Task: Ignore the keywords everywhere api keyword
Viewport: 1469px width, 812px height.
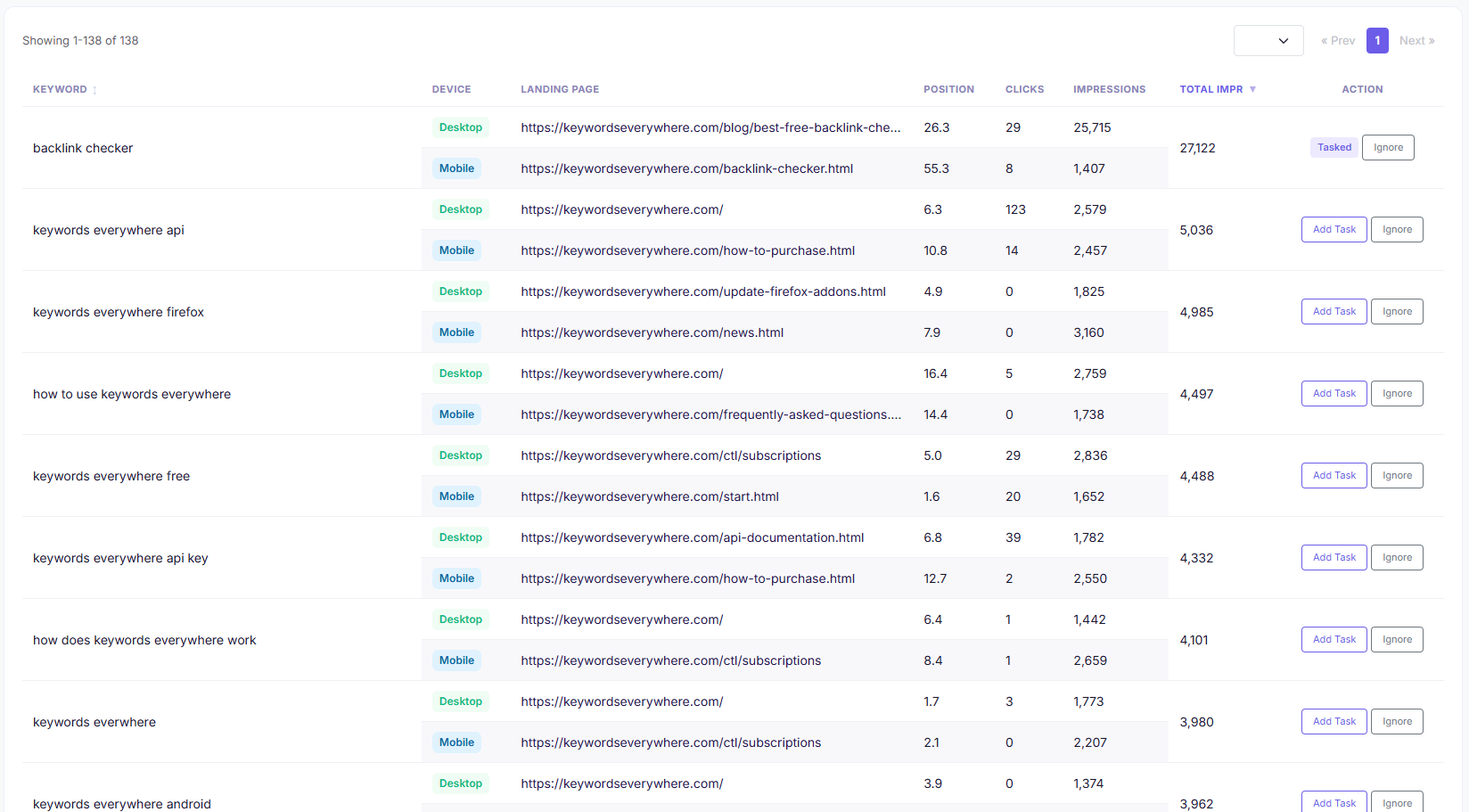Action: 1397,229
